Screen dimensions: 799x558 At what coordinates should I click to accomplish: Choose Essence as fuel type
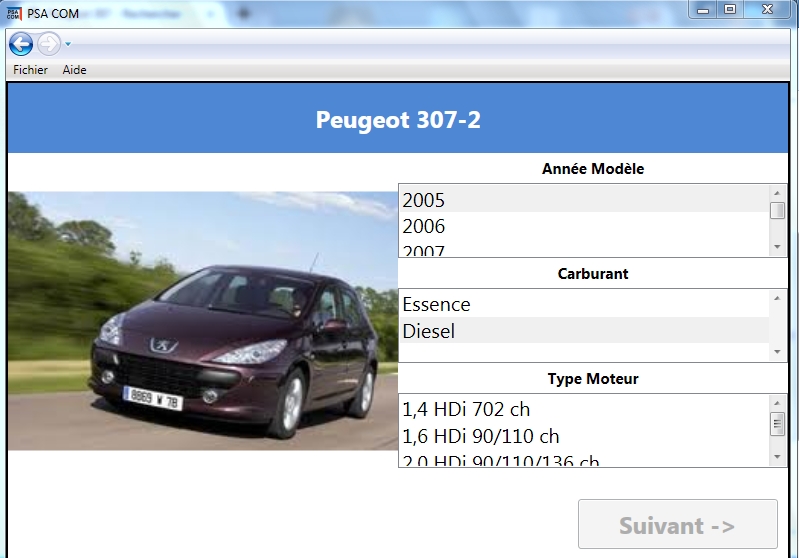(x=584, y=304)
